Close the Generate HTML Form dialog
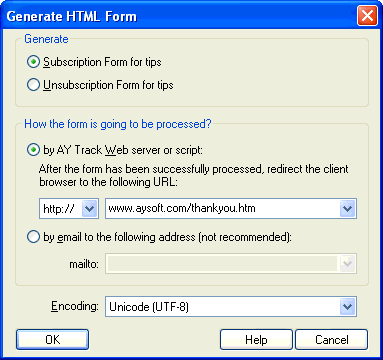 (367, 16)
